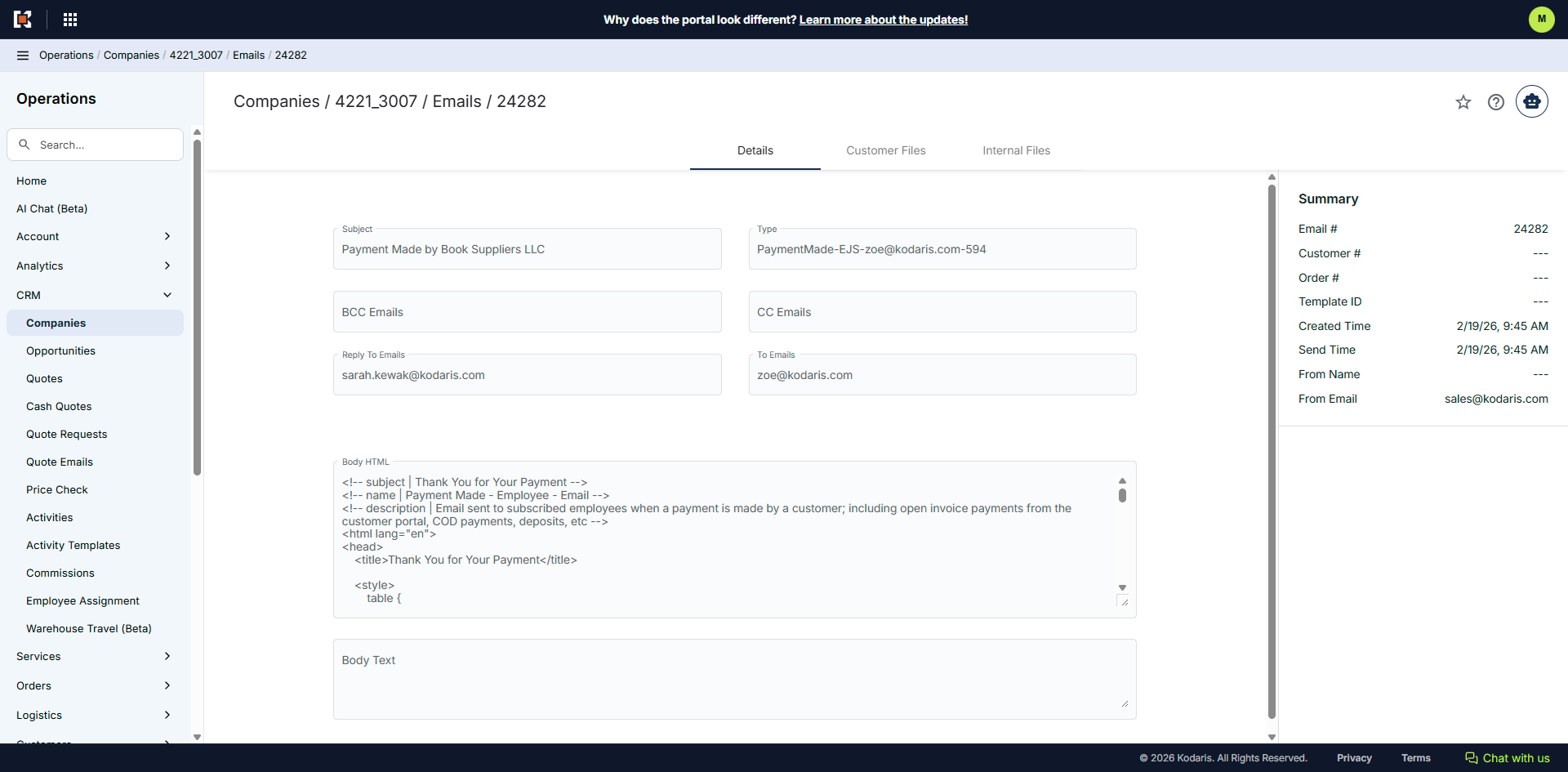Click the Body Text textarea

[x=735, y=680]
